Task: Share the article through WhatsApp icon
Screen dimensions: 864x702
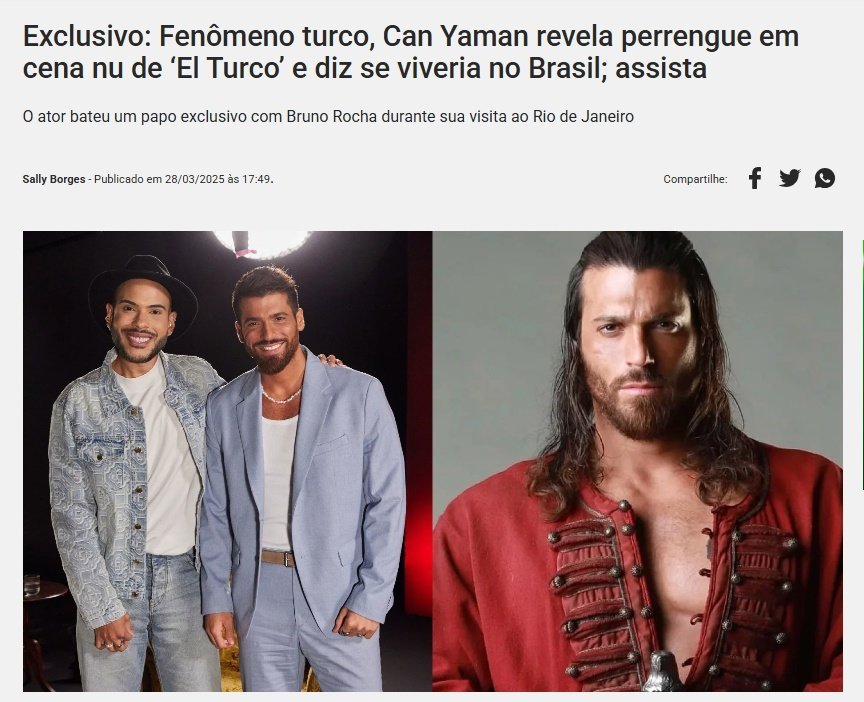Action: [825, 179]
